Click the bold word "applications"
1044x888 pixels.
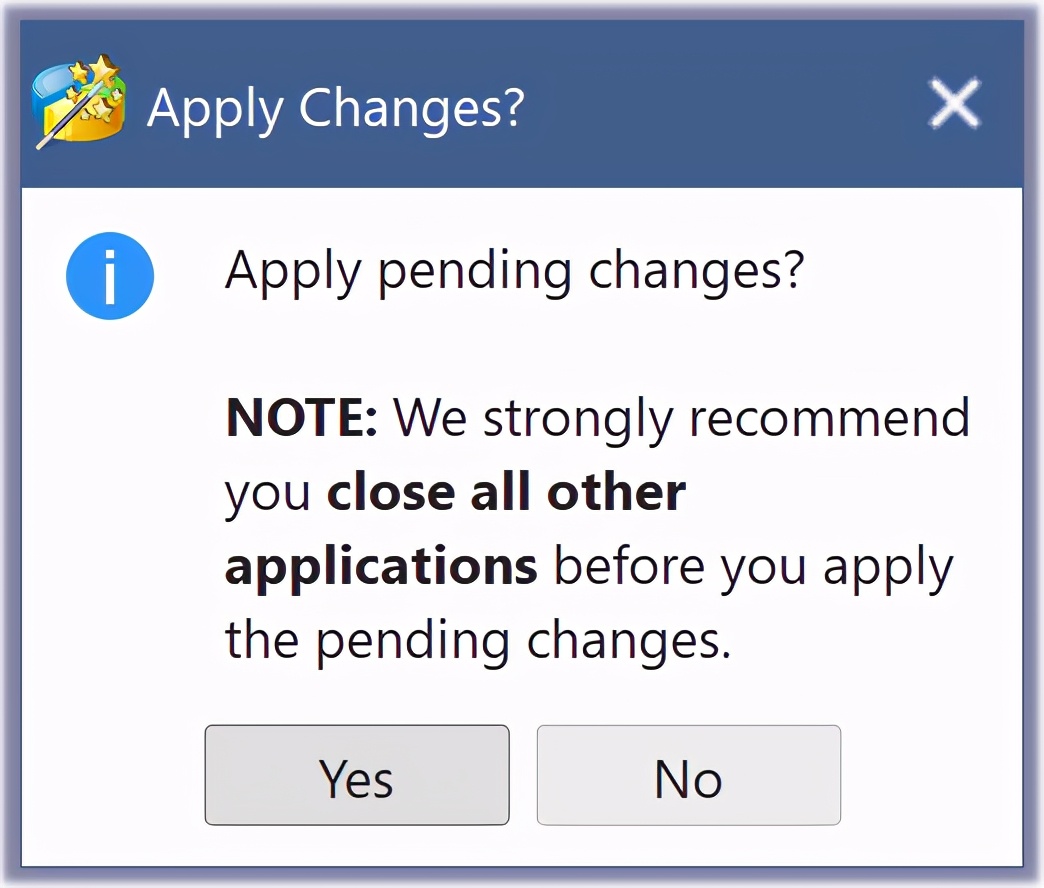381,567
